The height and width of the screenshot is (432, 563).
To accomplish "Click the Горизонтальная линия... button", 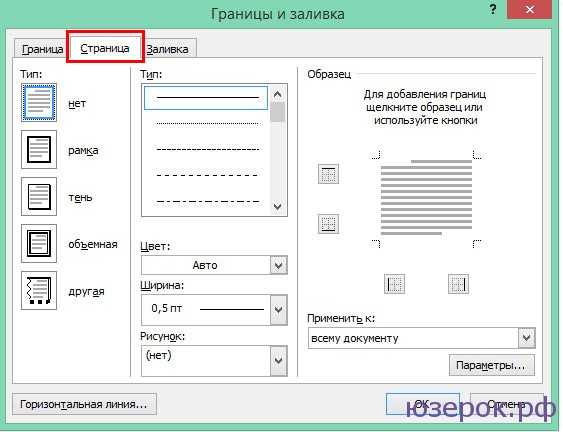I will tap(84, 404).
